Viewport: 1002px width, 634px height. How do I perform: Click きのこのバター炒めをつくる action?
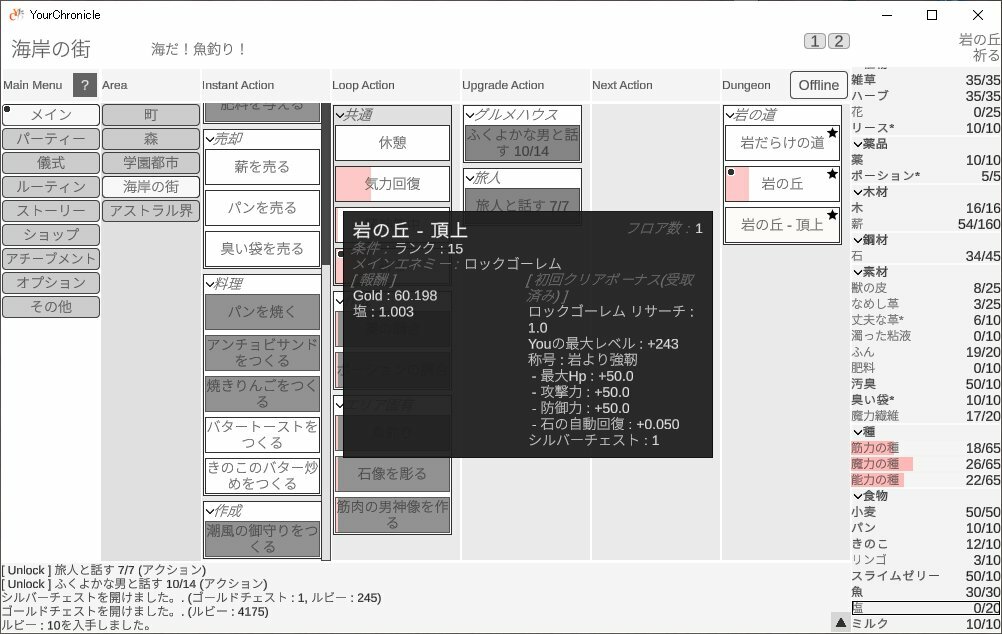262,476
